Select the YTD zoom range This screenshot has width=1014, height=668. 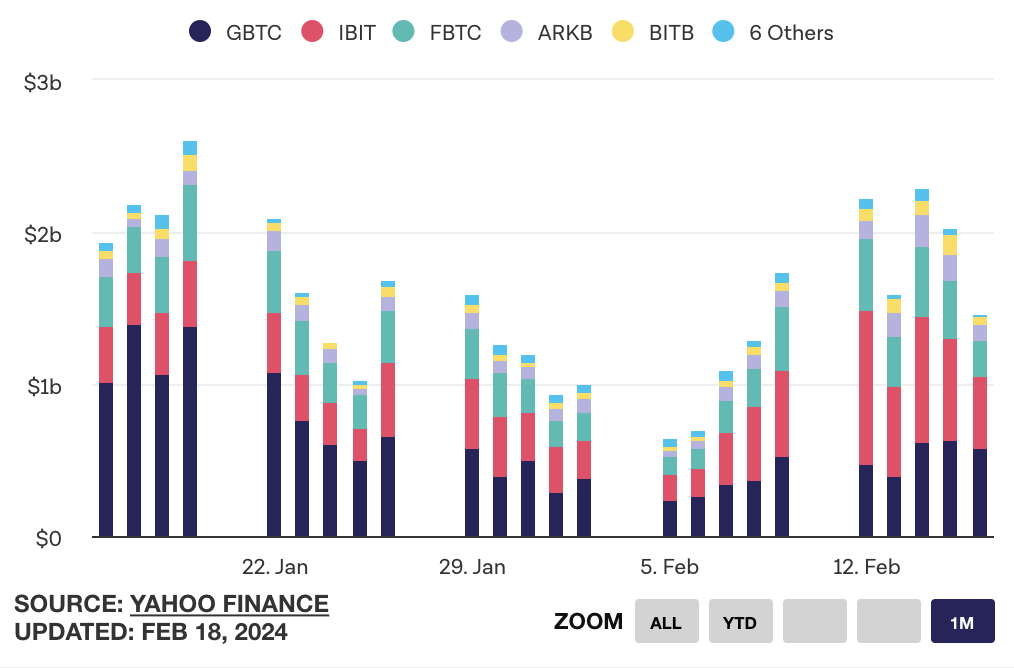(x=740, y=621)
